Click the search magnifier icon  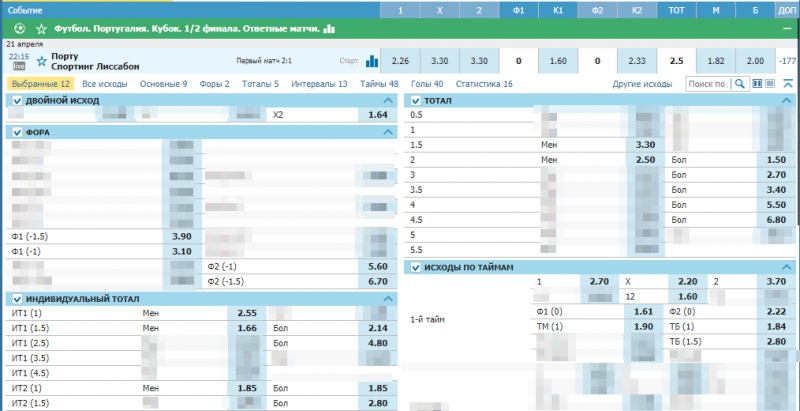click(738, 85)
